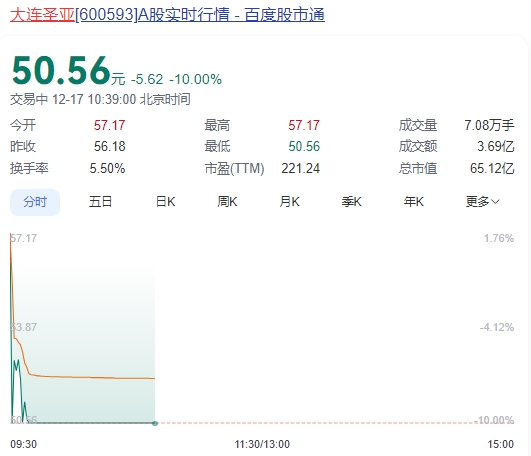Select the 季K chart tab
The width and height of the screenshot is (531, 456).
pyautogui.click(x=351, y=202)
